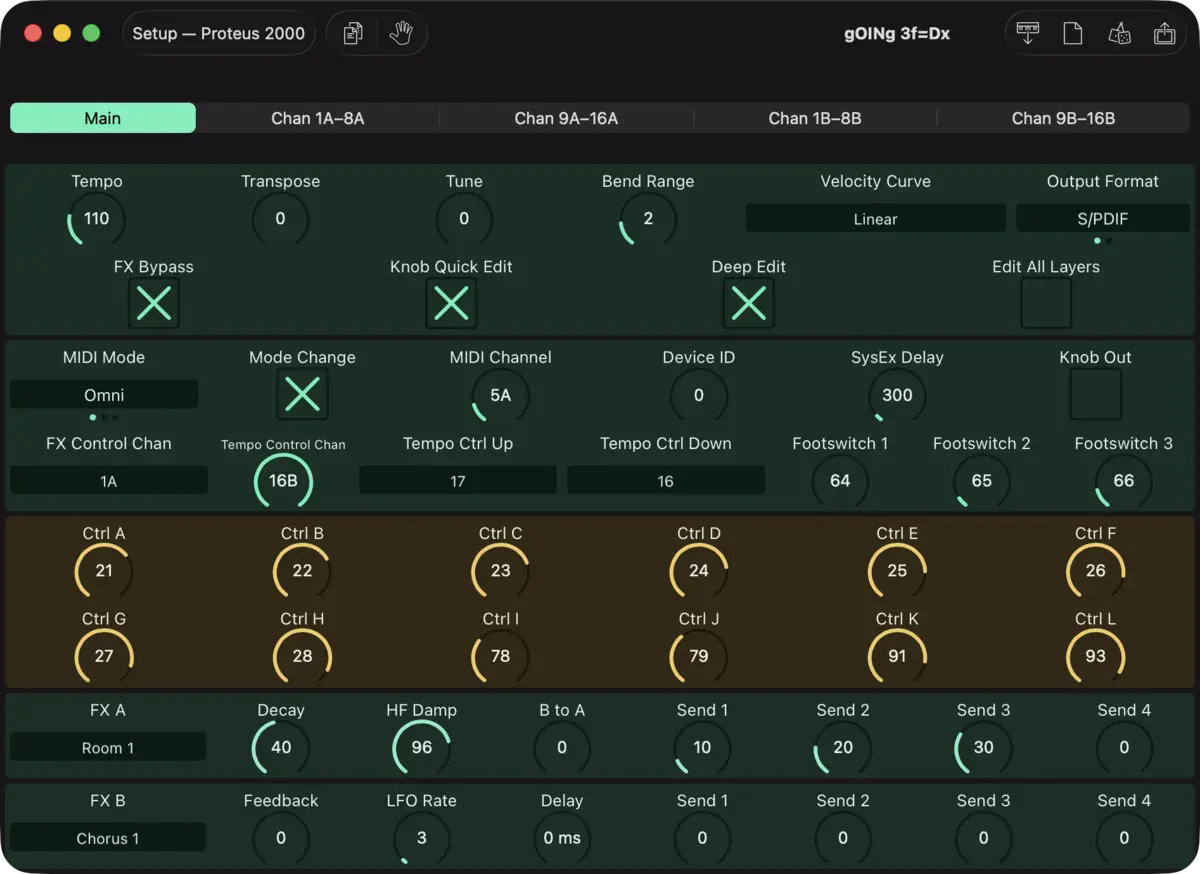Switch to the Main tab
This screenshot has height=874, width=1200.
pos(103,118)
